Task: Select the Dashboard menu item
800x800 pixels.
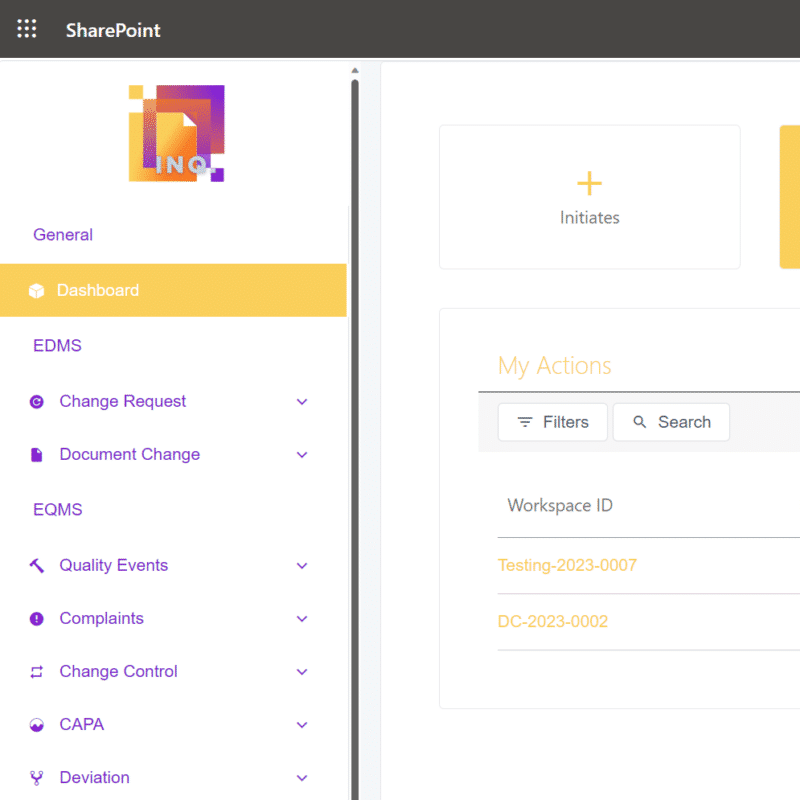Action: 173,290
